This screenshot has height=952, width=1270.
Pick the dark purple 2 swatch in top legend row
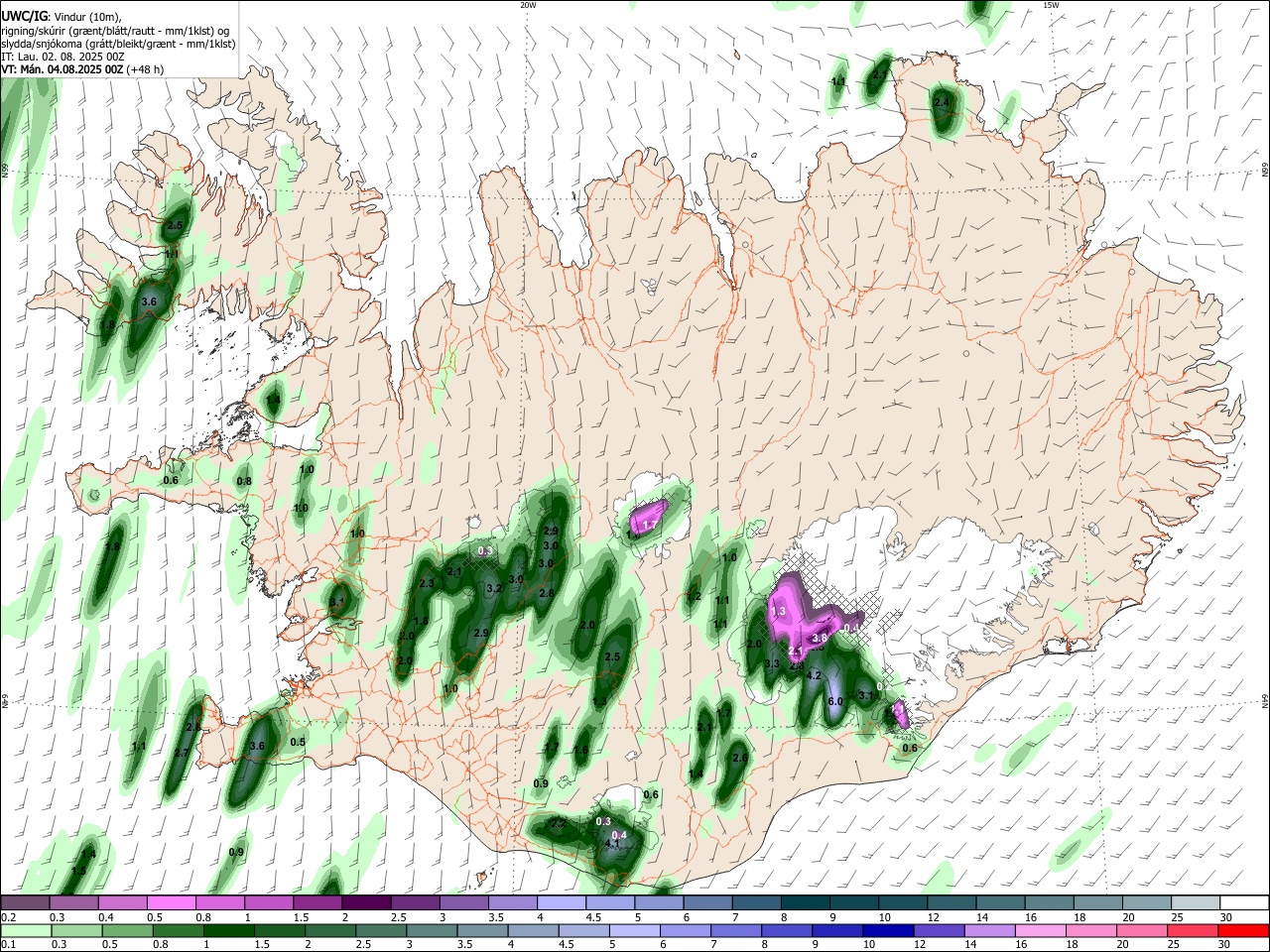pyautogui.click(x=366, y=902)
